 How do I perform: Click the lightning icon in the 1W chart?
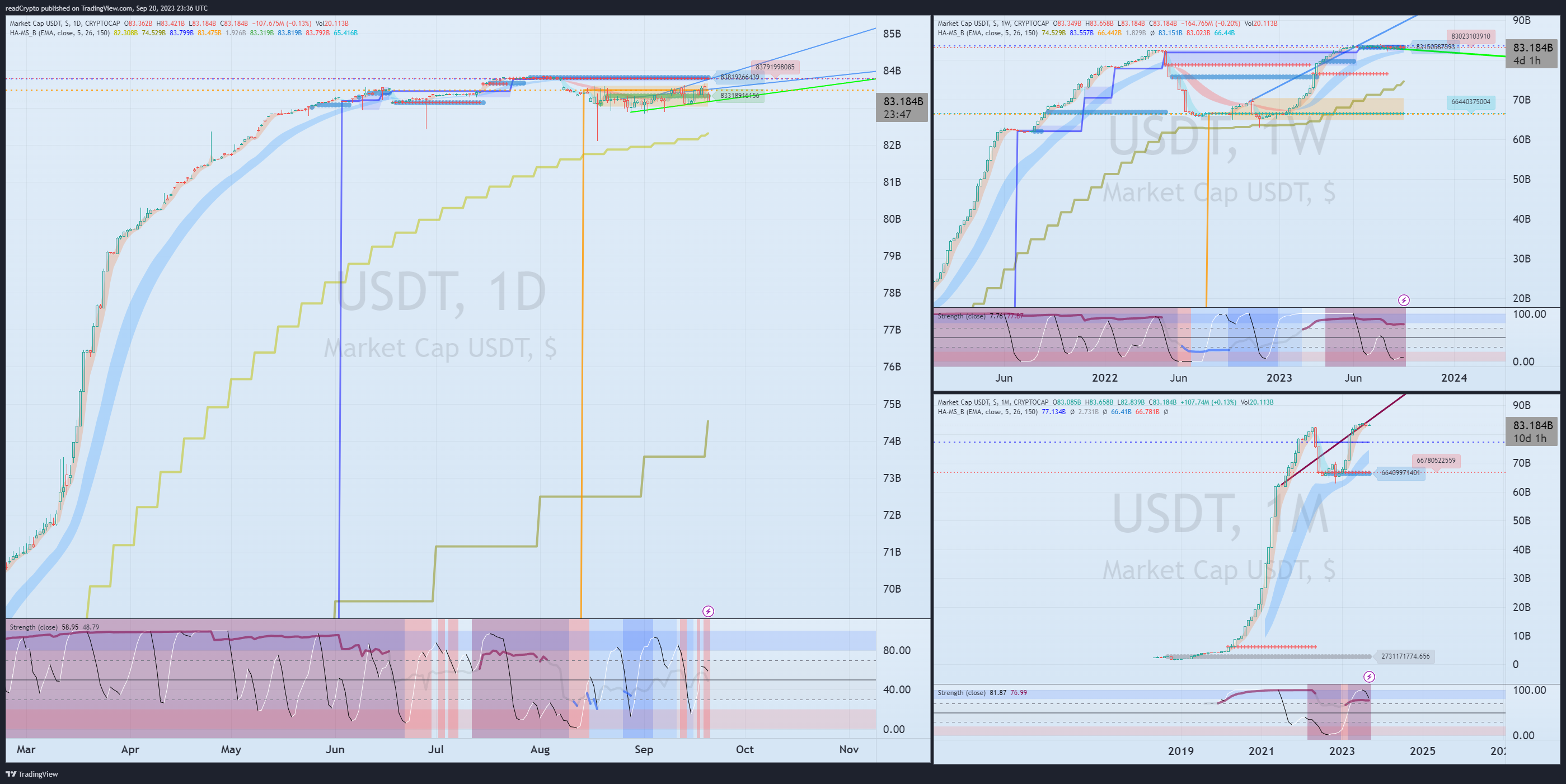pos(1404,299)
